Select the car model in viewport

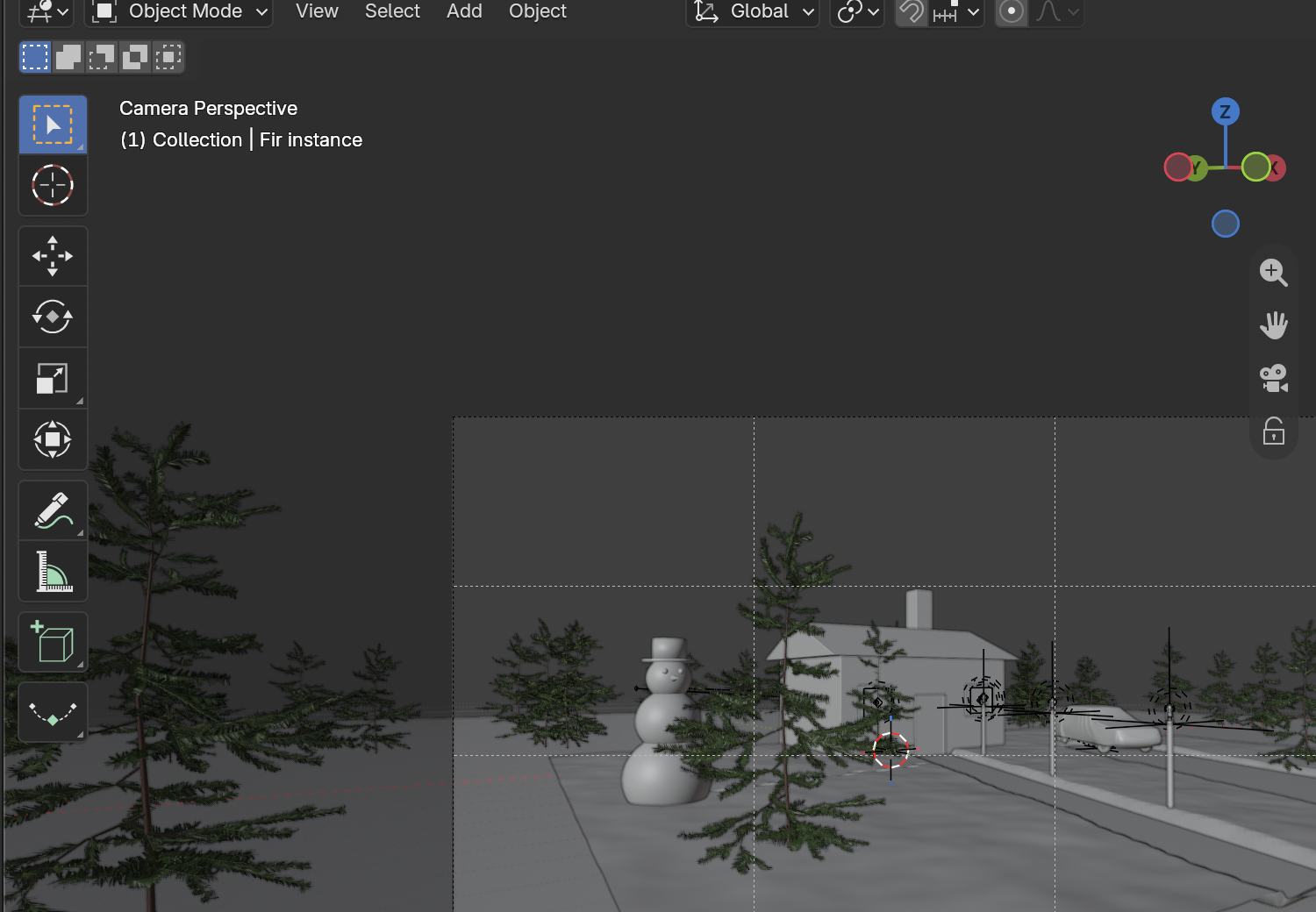coord(1110,727)
